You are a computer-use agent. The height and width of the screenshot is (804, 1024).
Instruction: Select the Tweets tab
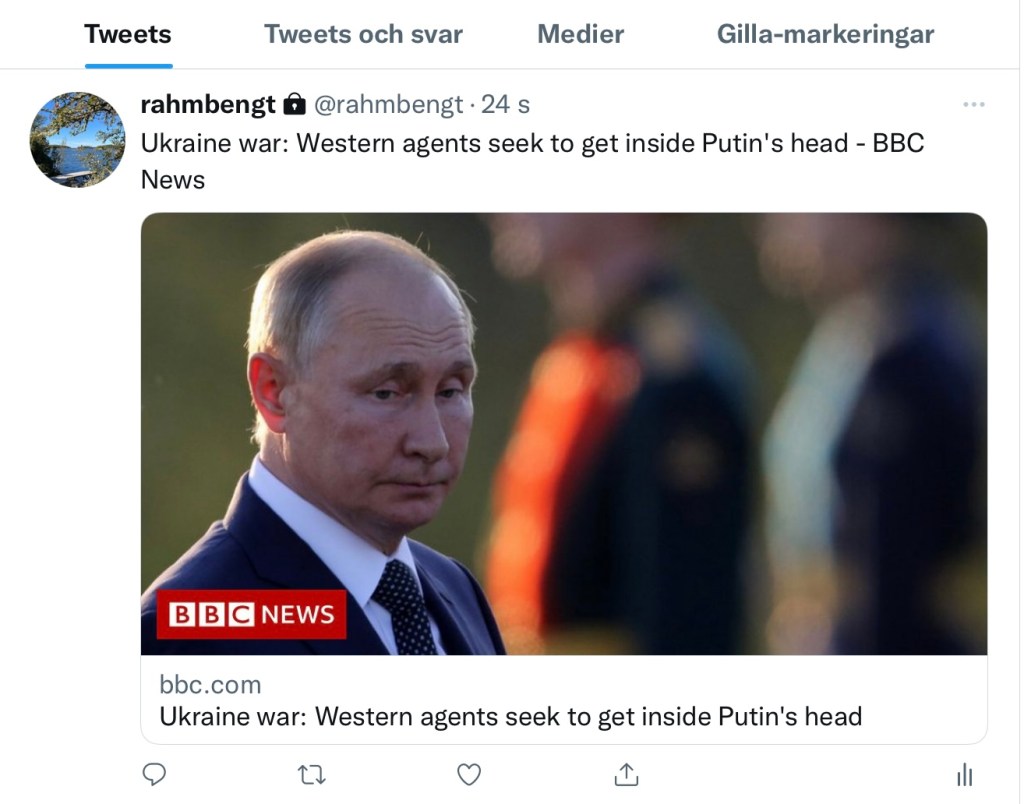pos(128,34)
